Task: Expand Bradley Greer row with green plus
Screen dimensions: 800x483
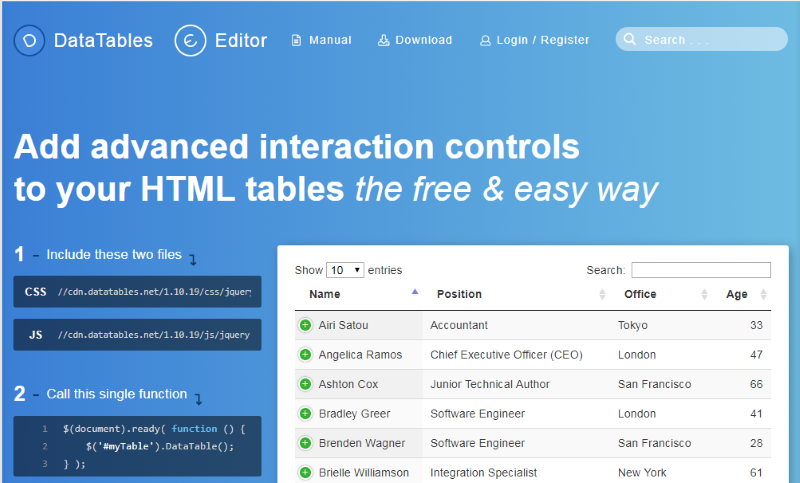Action: click(x=305, y=414)
